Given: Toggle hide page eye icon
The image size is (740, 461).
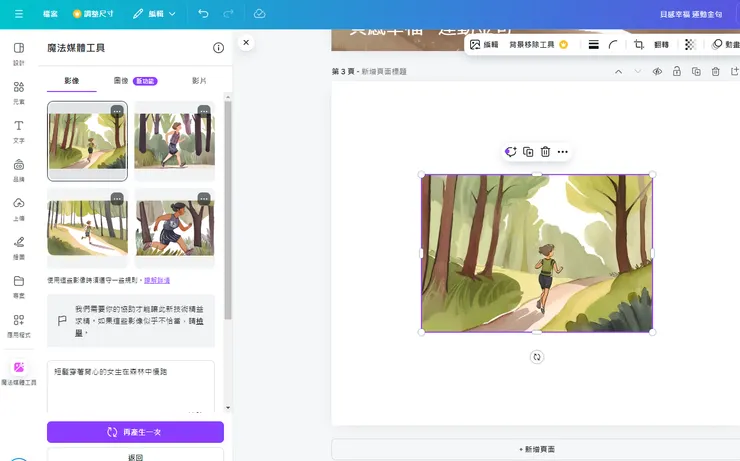Looking at the screenshot, I should [x=657, y=72].
